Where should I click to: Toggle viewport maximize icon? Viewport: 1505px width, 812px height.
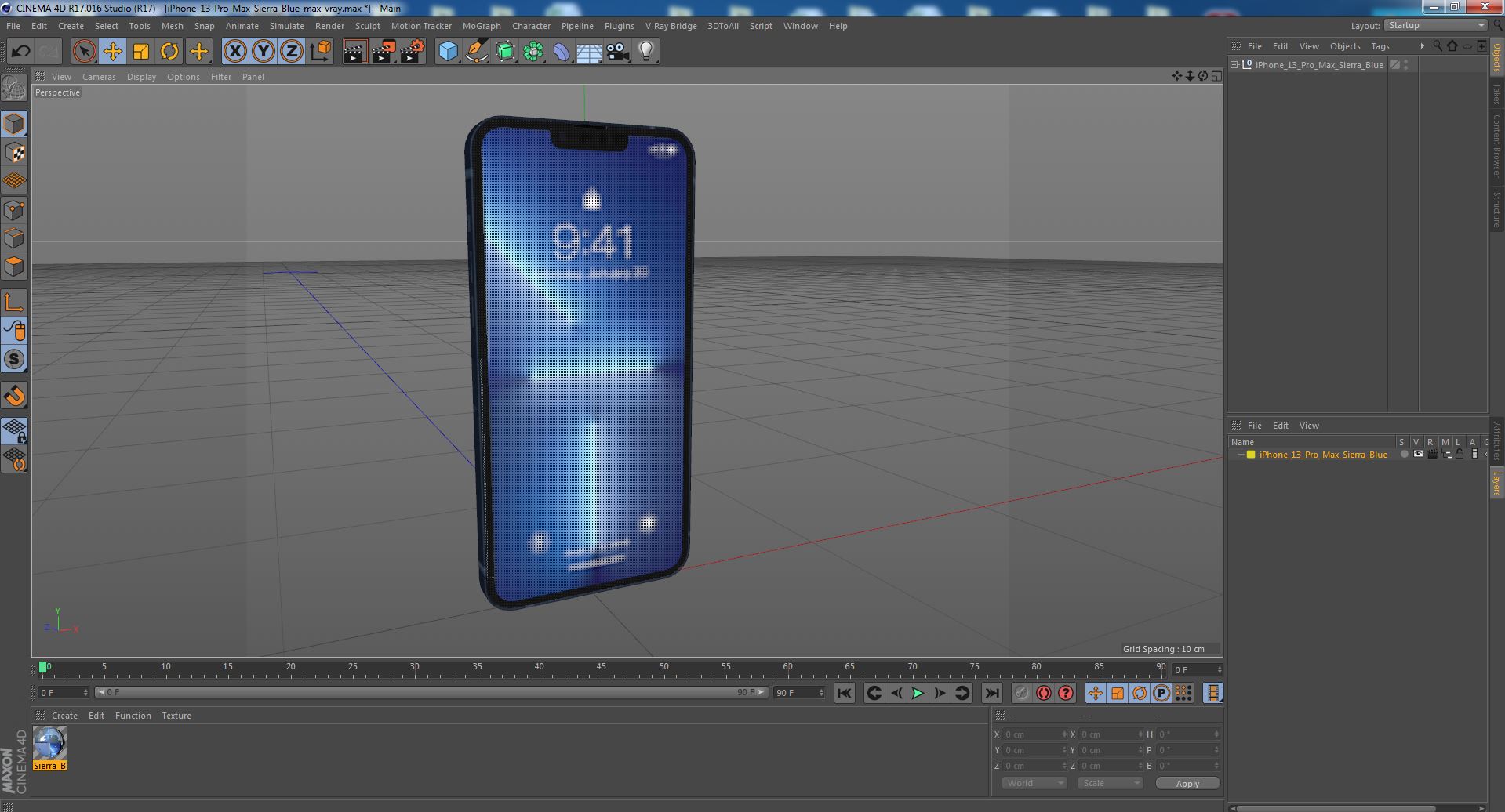click(x=1216, y=76)
